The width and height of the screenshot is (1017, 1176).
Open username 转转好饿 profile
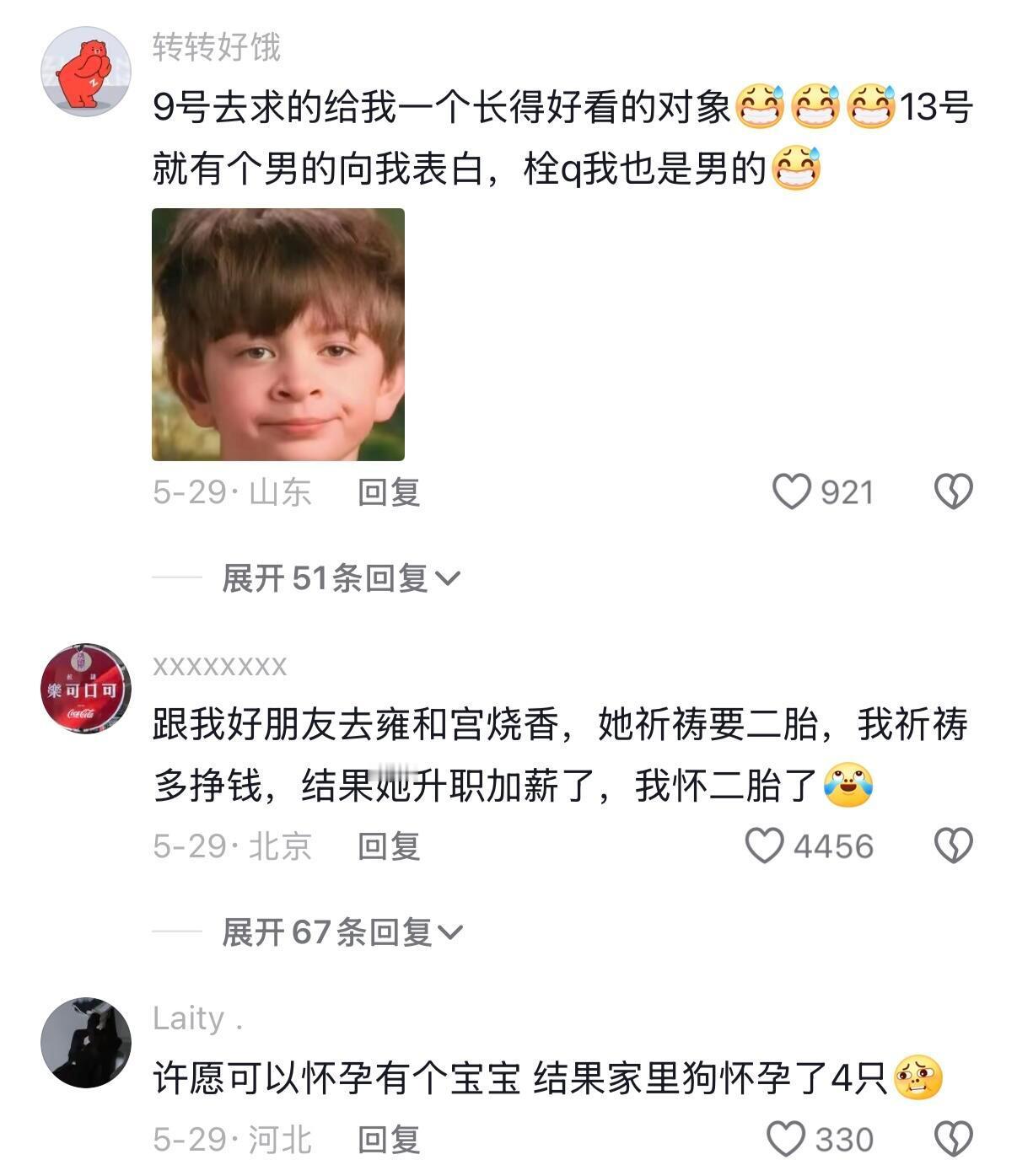[217, 47]
